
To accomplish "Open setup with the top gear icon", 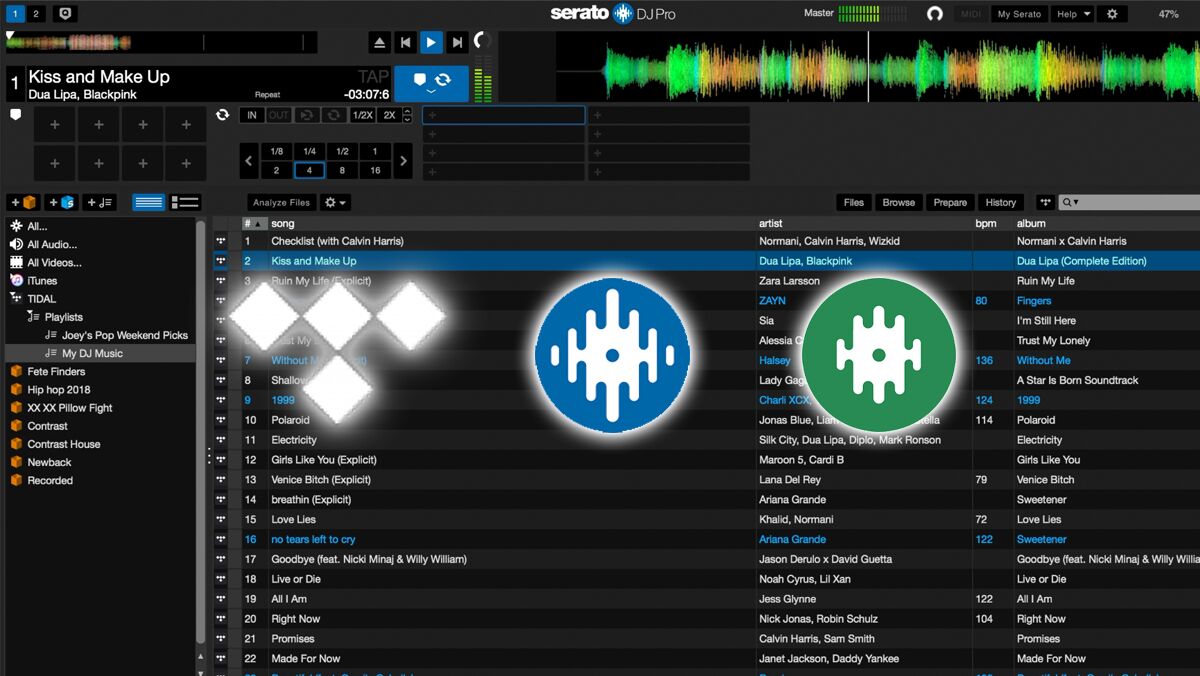I will click(x=1111, y=14).
